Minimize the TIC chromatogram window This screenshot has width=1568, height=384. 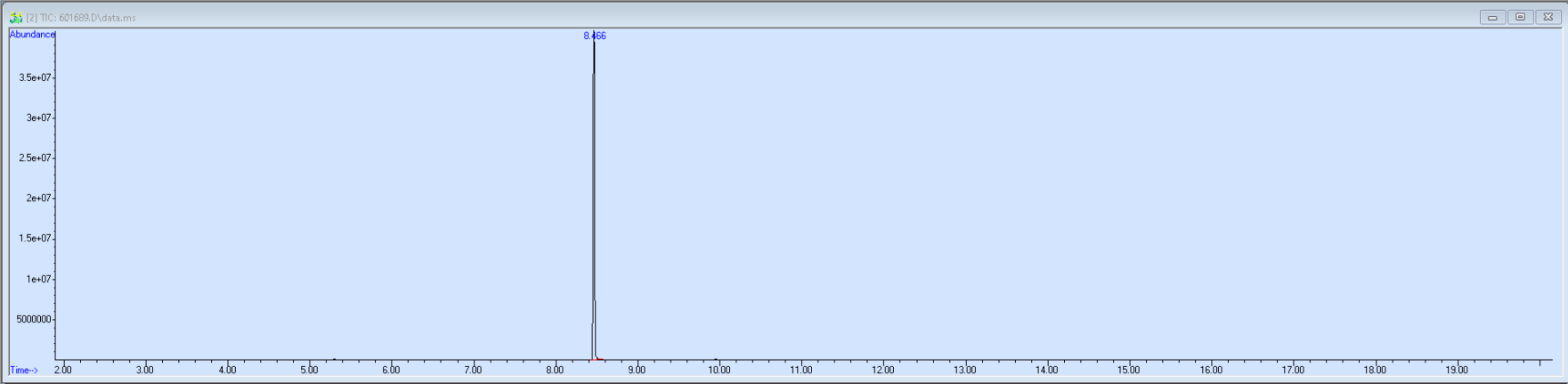1492,17
